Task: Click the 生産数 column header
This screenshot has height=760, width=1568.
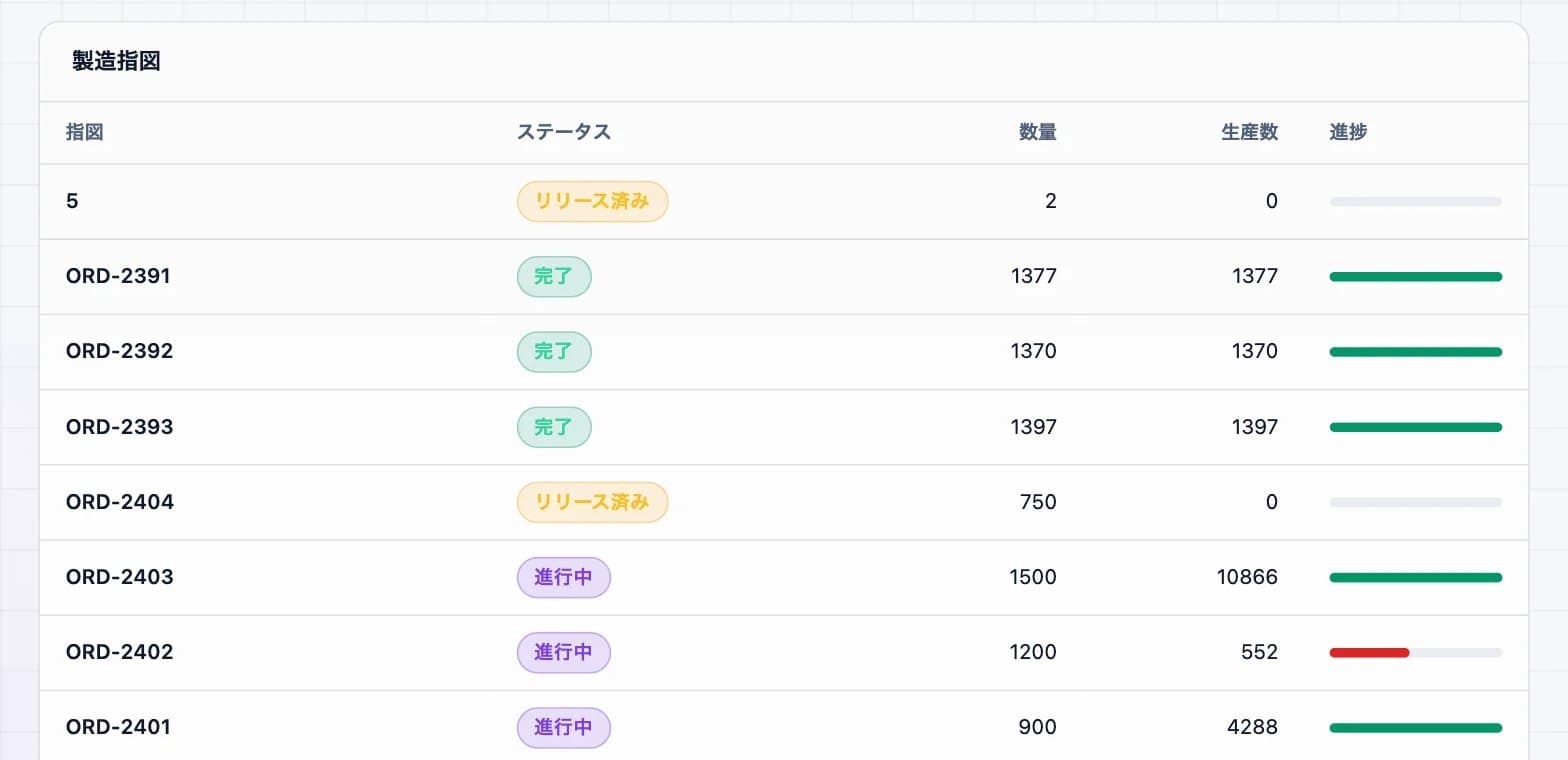Action: point(1250,132)
